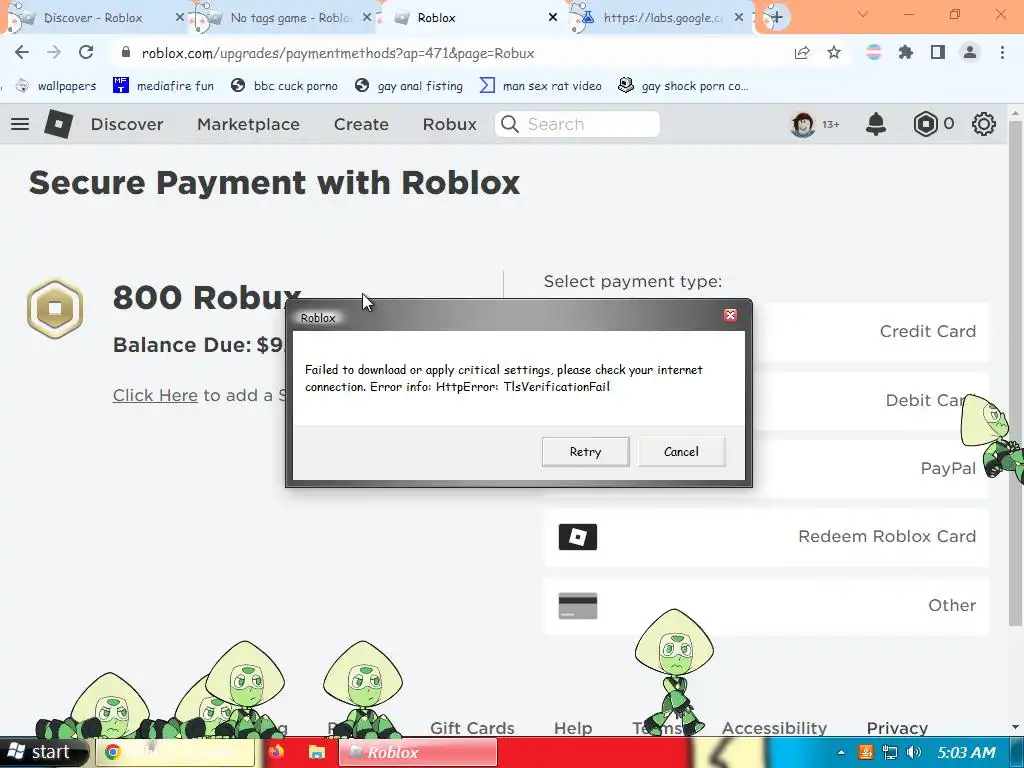Toggle the browser side panel

pos(938,52)
